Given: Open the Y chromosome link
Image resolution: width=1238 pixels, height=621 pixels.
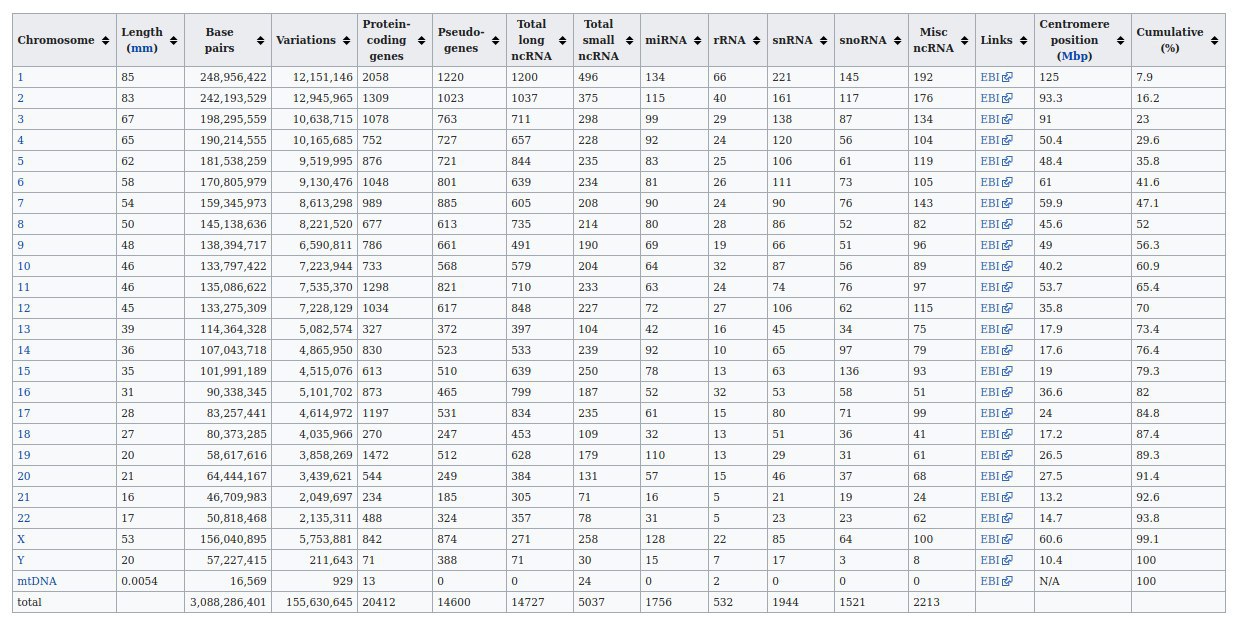Looking at the screenshot, I should point(20,560).
